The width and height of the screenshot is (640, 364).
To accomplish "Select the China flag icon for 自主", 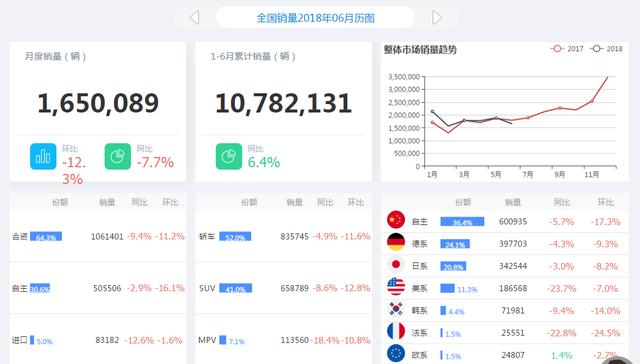I will pos(396,220).
